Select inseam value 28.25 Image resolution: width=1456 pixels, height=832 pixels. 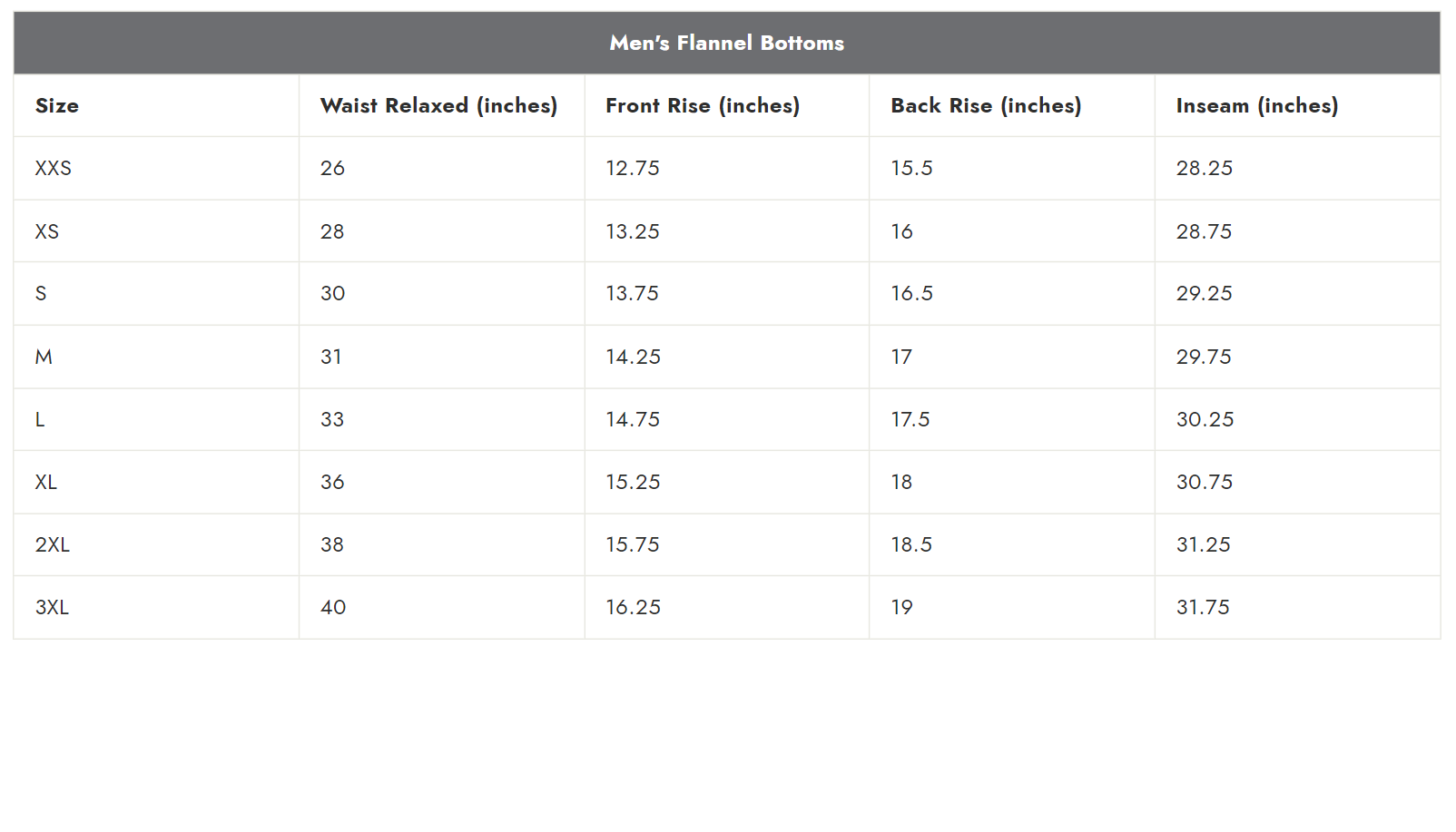click(1205, 168)
